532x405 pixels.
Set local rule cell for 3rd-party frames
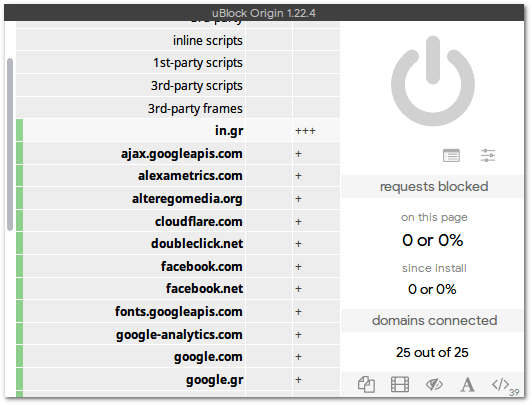point(317,109)
